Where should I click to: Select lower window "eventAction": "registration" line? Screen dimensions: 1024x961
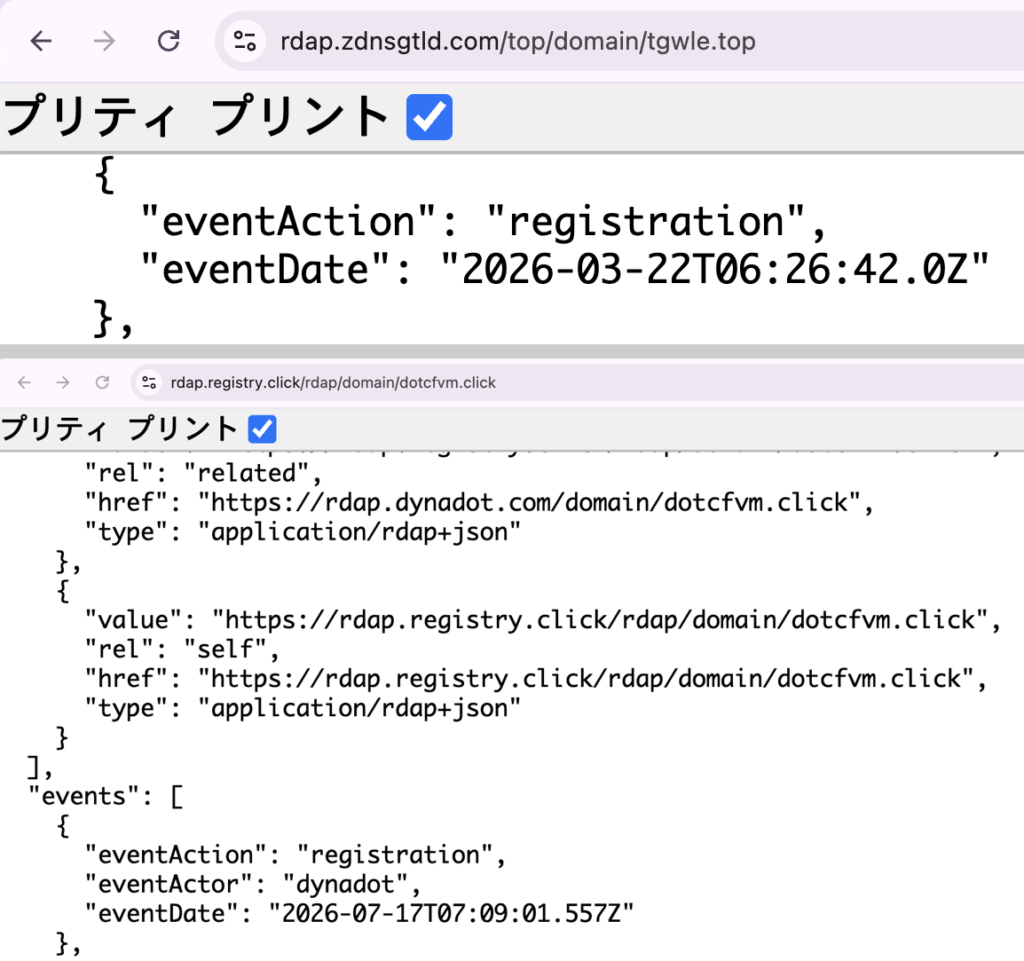click(x=295, y=855)
